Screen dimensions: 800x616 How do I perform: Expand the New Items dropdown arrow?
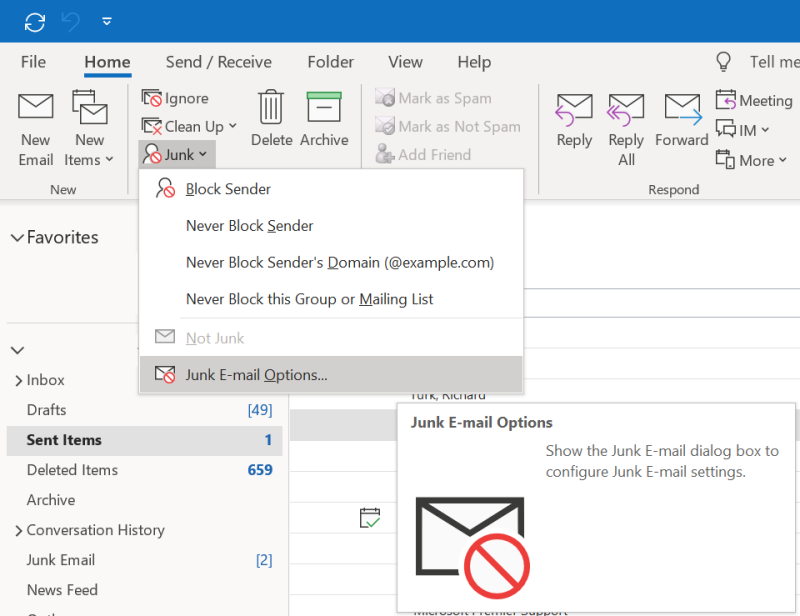pos(109,159)
